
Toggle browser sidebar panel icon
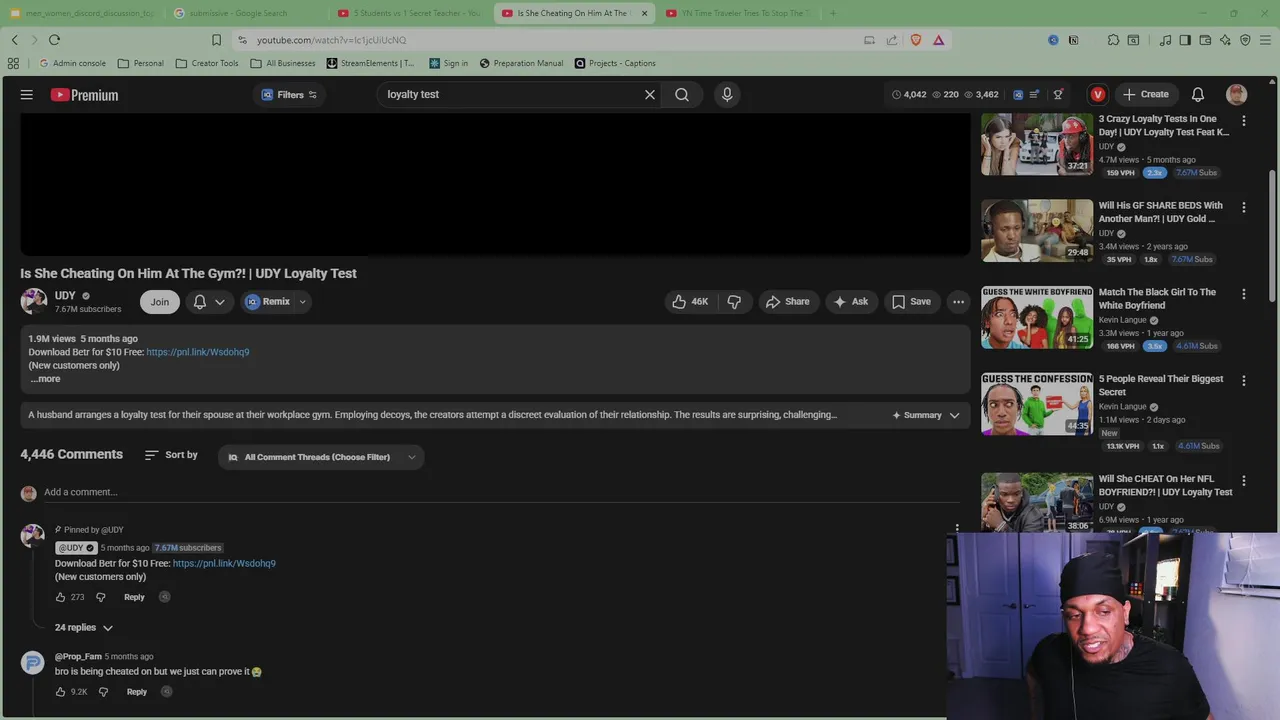(1185, 40)
